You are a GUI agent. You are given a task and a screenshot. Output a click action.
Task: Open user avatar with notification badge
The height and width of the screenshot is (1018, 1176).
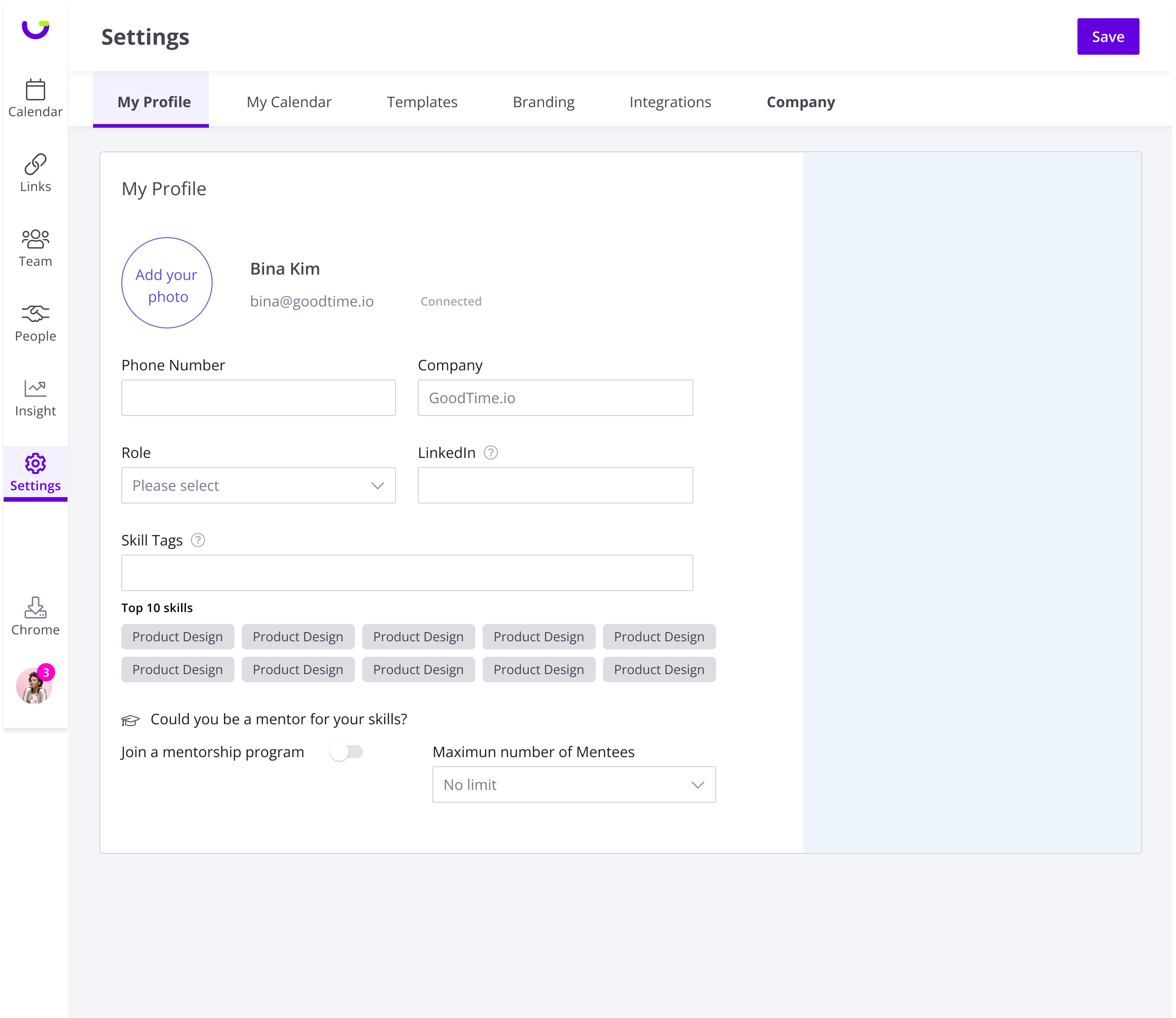(34, 686)
